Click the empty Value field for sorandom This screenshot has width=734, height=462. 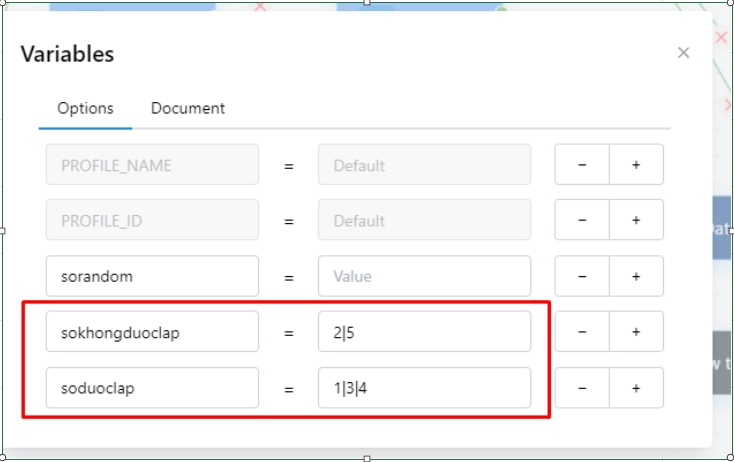click(x=424, y=276)
